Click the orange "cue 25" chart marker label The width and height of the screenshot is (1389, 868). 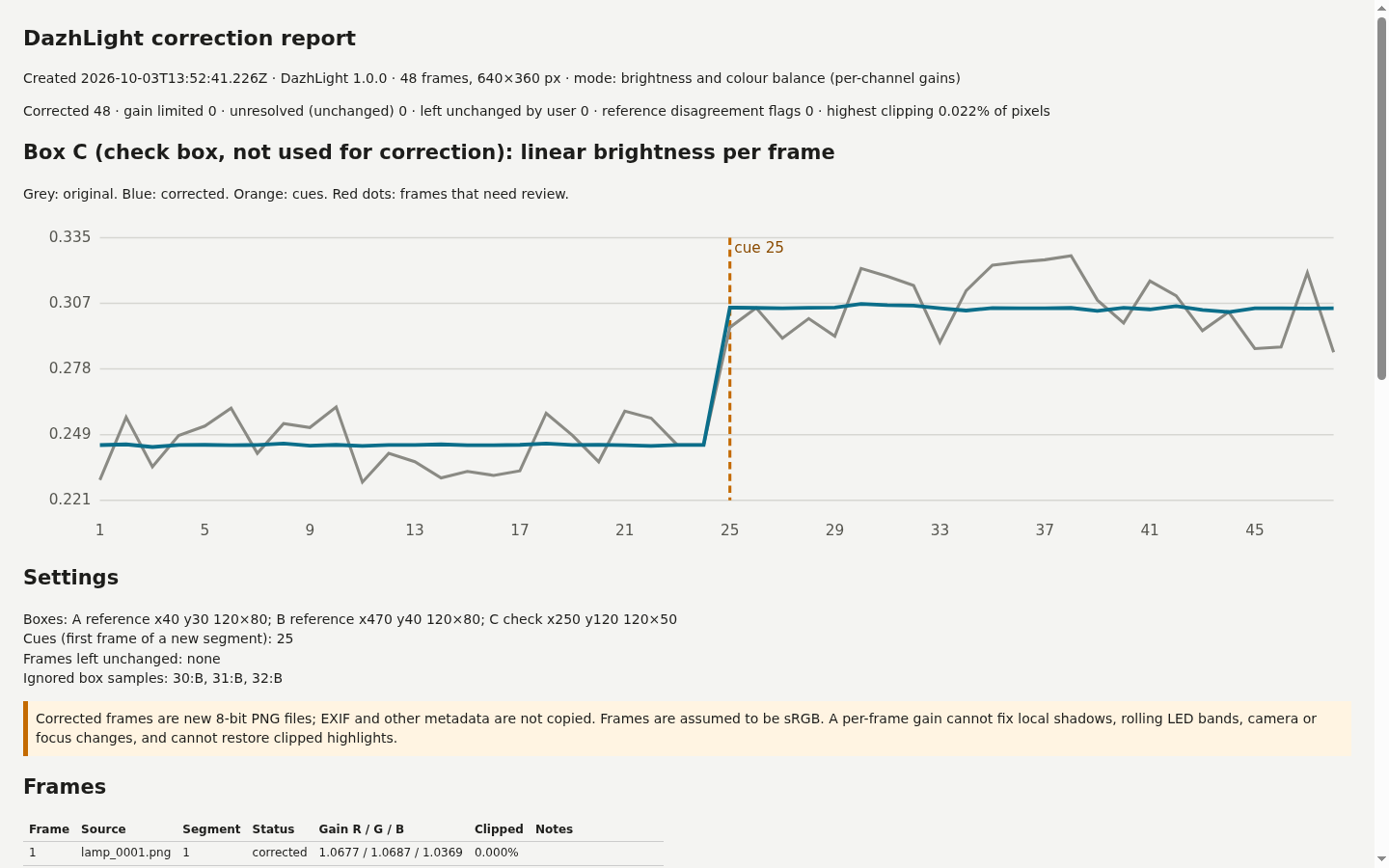(x=759, y=248)
